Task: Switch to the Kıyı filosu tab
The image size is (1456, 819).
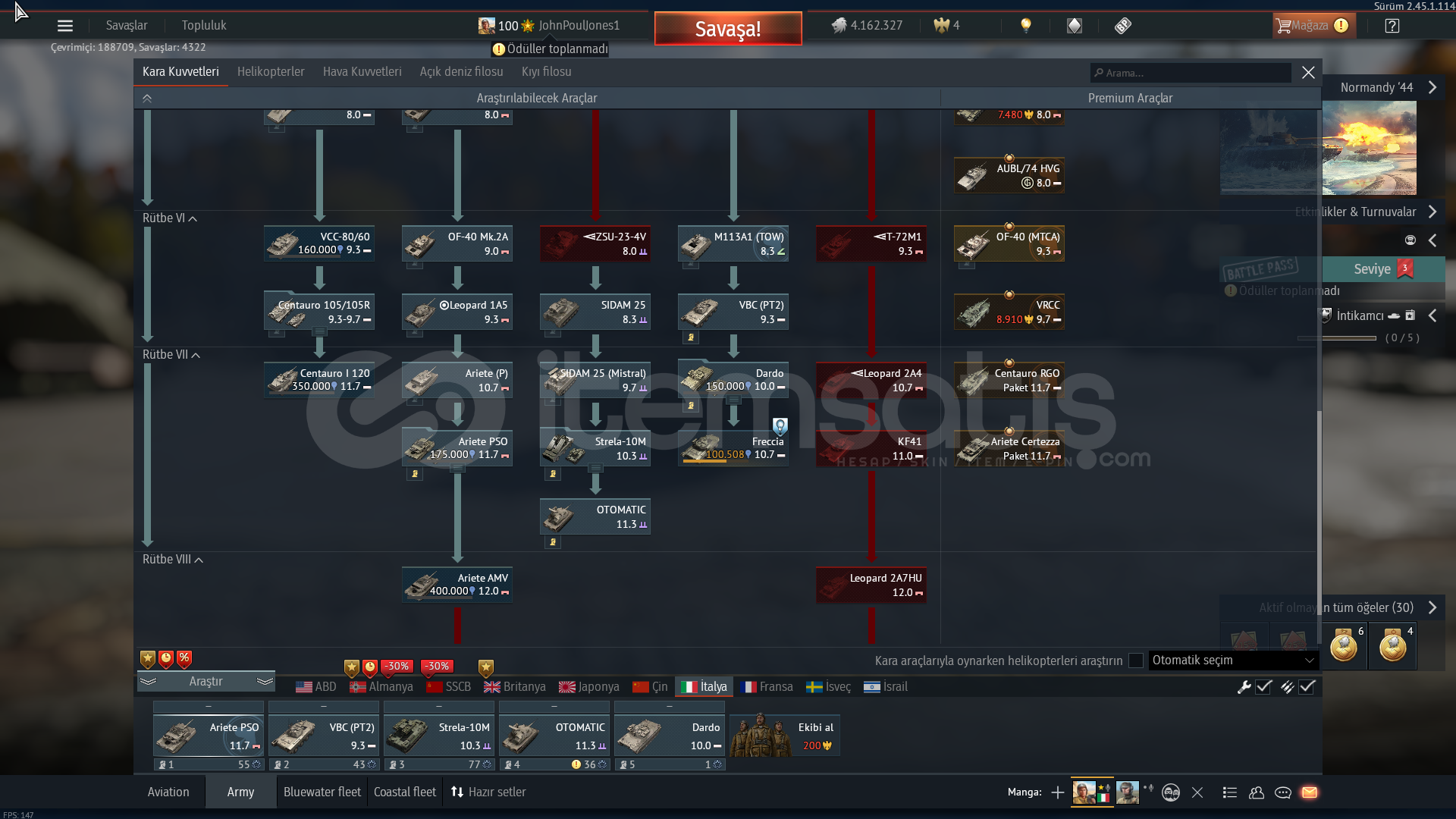Action: 547,72
